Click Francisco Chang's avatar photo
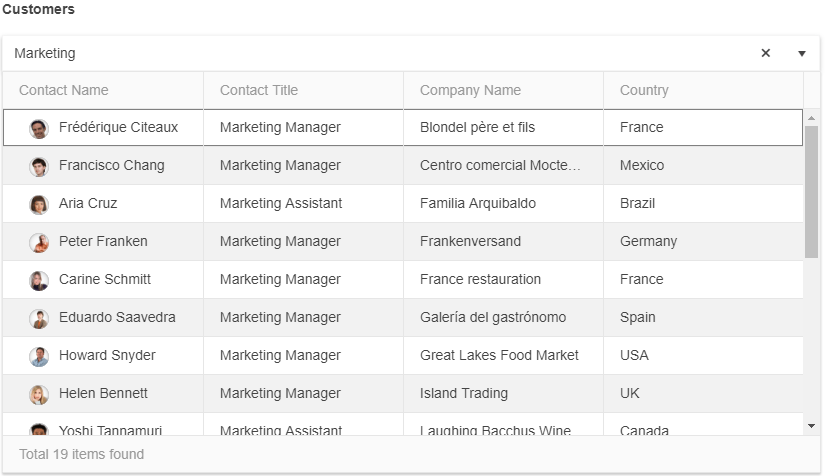825x476 pixels. tap(39, 166)
